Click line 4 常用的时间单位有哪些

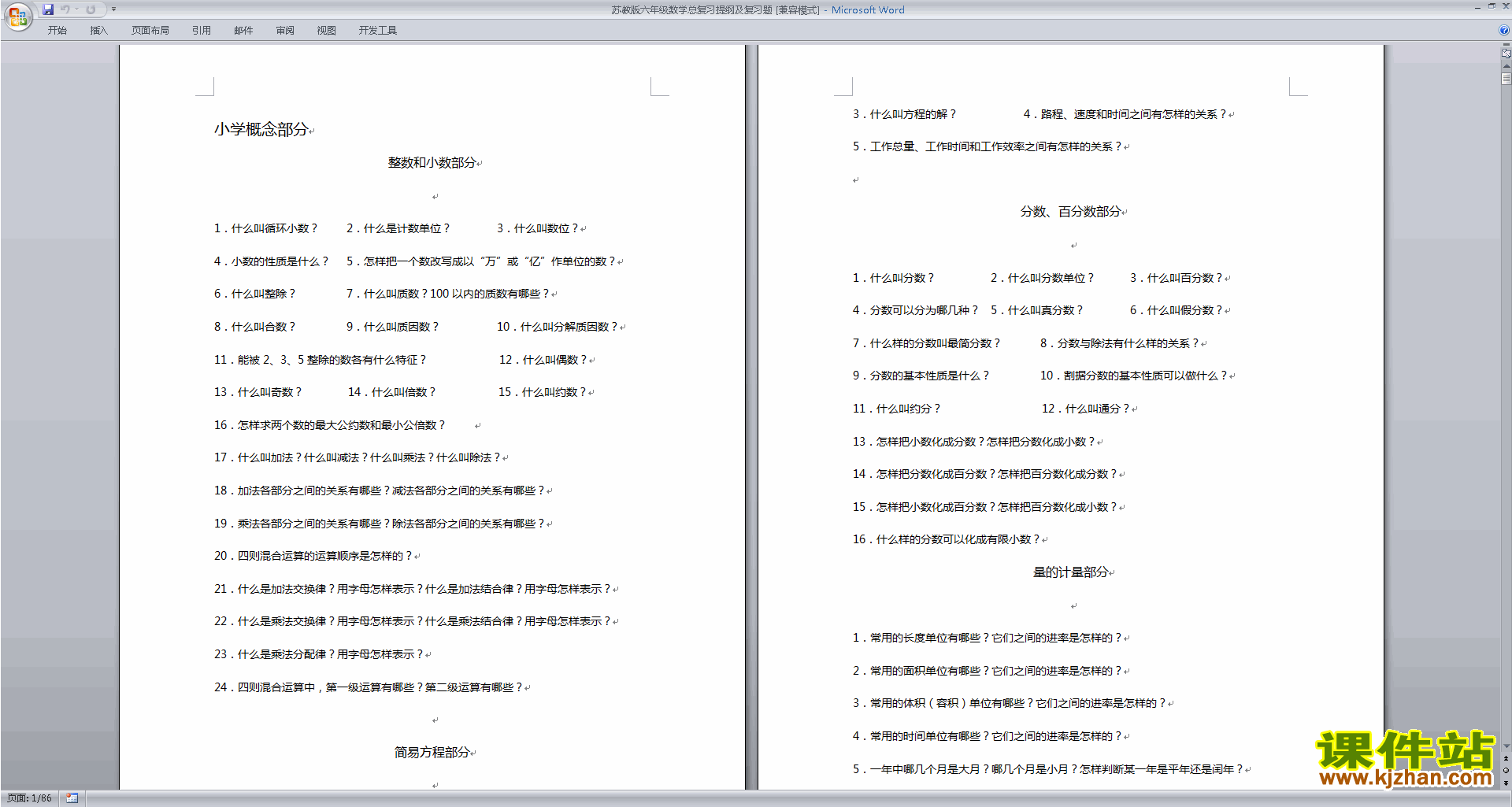coord(988,736)
